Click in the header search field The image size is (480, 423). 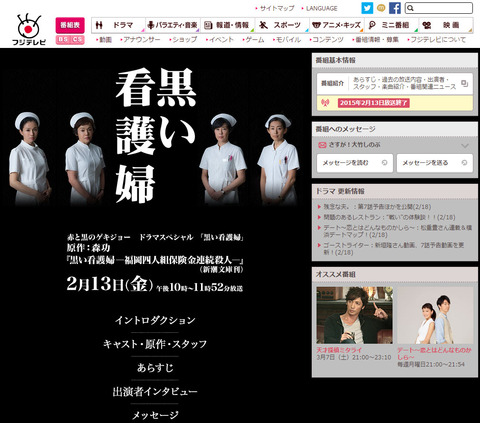pyautogui.click(x=439, y=8)
